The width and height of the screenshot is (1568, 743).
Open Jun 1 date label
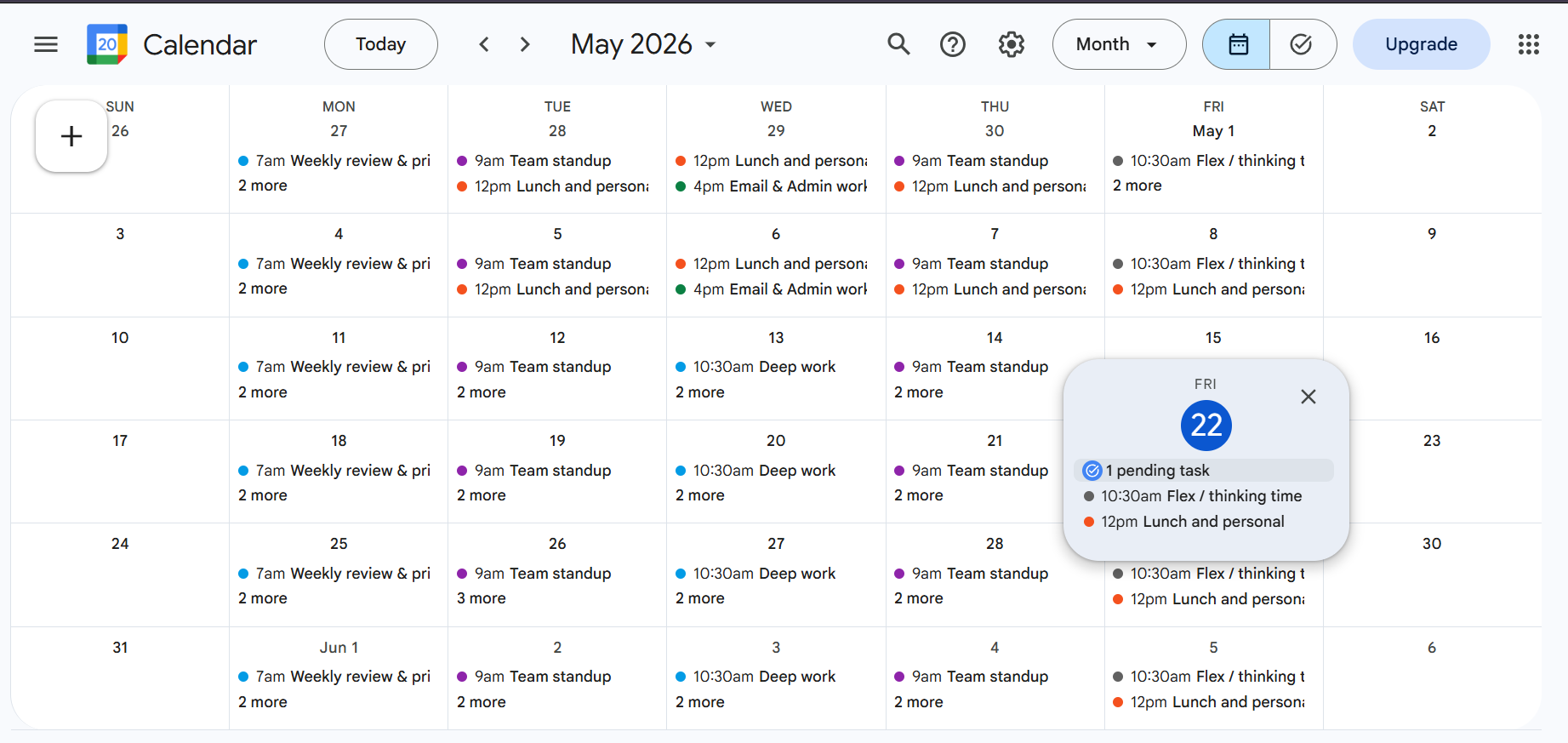[339, 648]
